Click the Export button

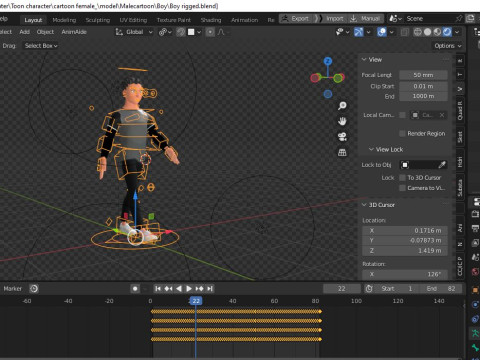[x=295, y=19]
